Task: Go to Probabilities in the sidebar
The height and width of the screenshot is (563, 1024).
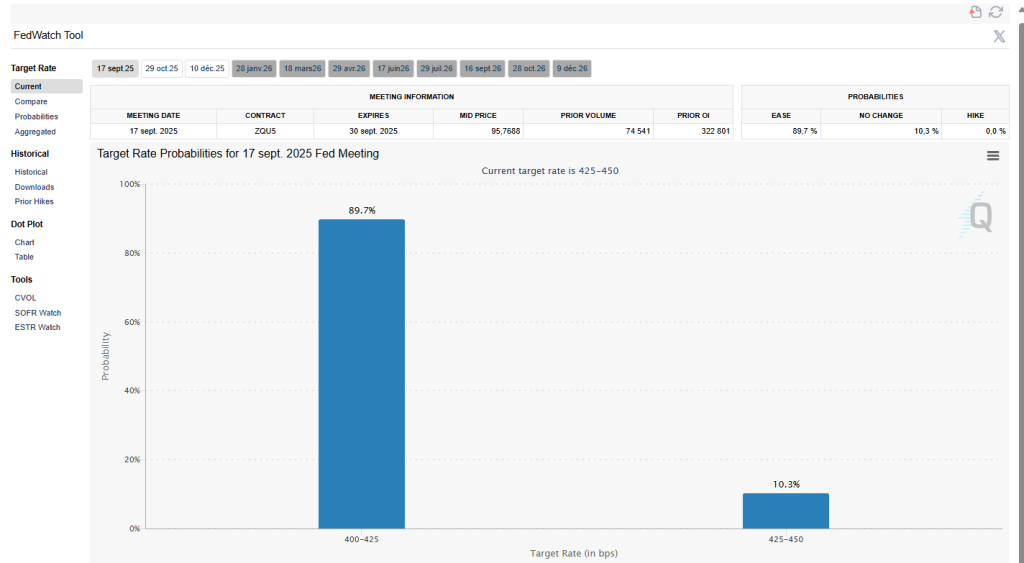Action: [36, 117]
